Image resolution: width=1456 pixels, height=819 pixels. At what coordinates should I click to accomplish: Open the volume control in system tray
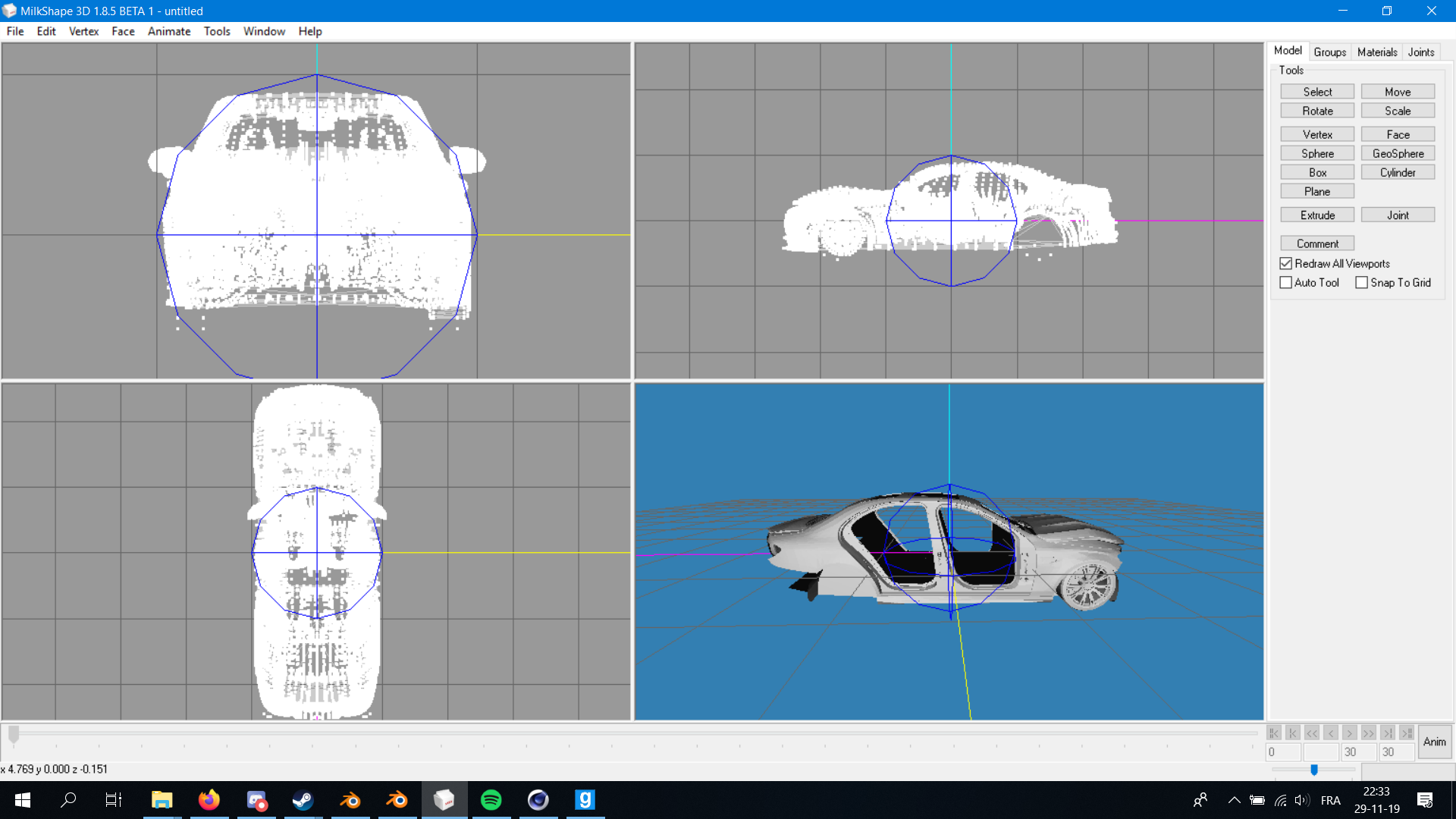tap(1301, 800)
